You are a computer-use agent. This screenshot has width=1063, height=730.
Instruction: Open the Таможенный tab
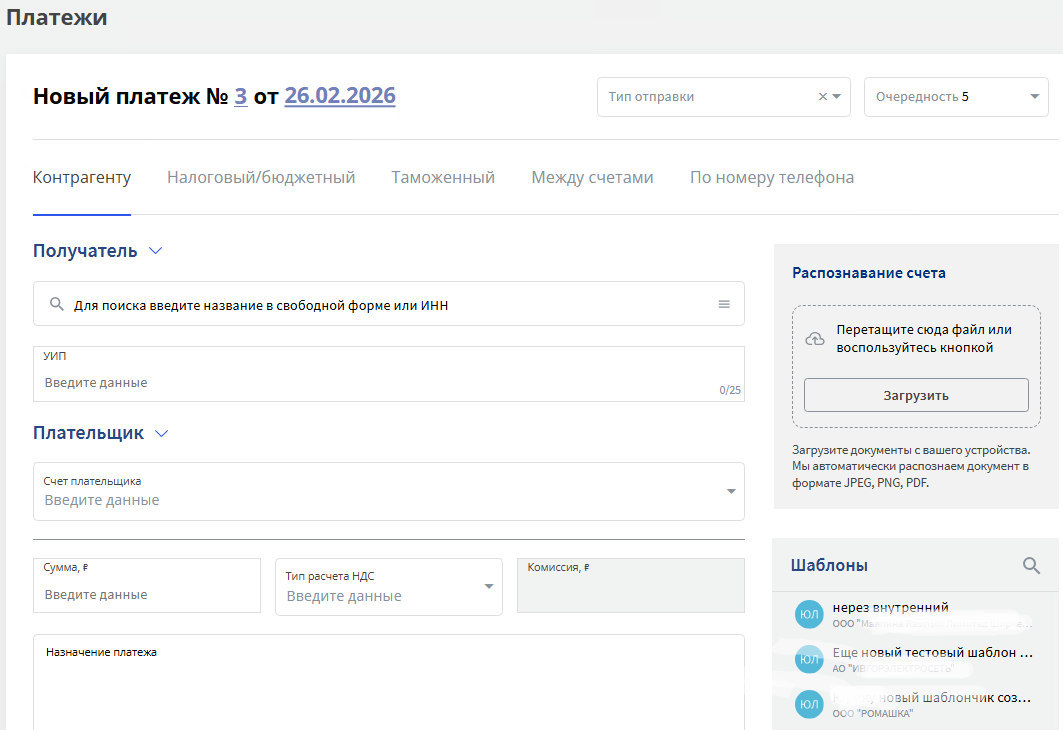click(443, 178)
